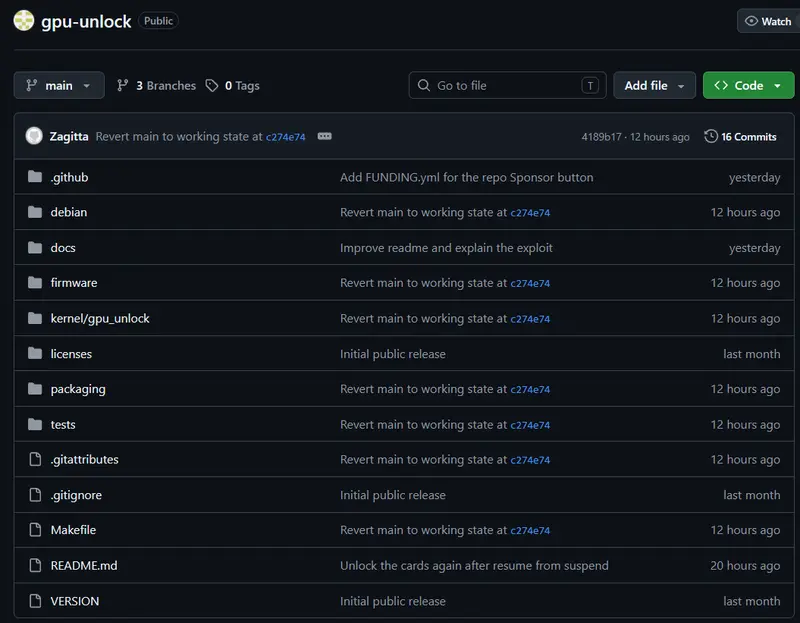Open the kernel/gpu_unlock folder
Screen dimensions: 800x623
tap(100, 318)
